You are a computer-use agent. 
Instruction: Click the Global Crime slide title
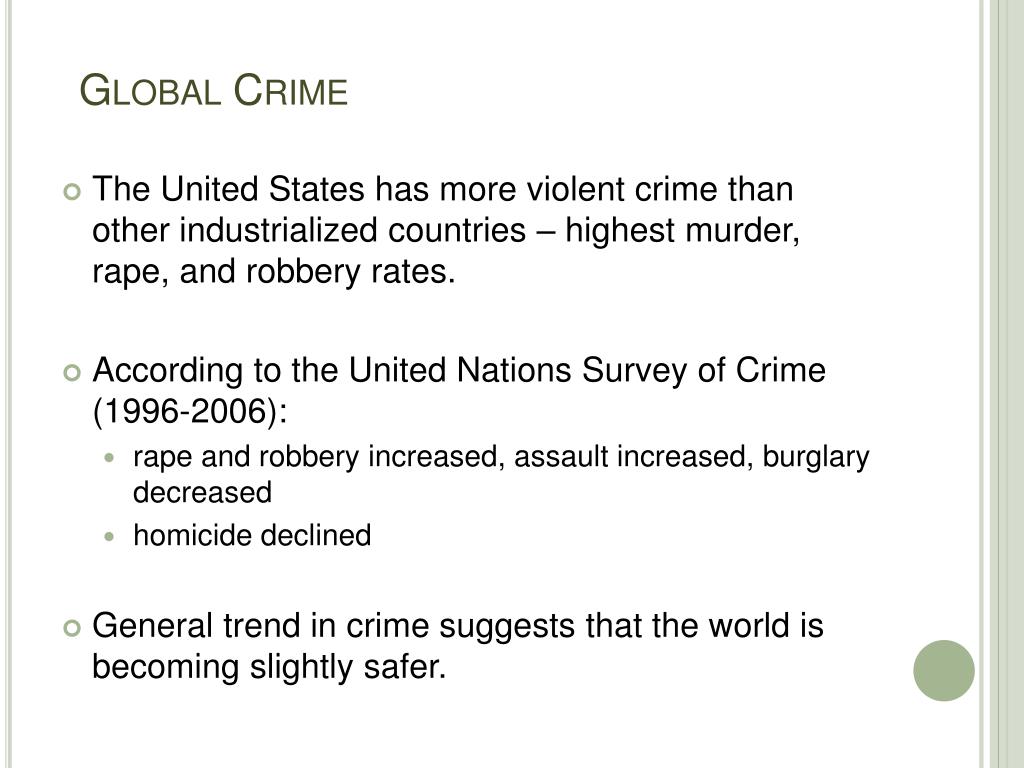tap(214, 90)
